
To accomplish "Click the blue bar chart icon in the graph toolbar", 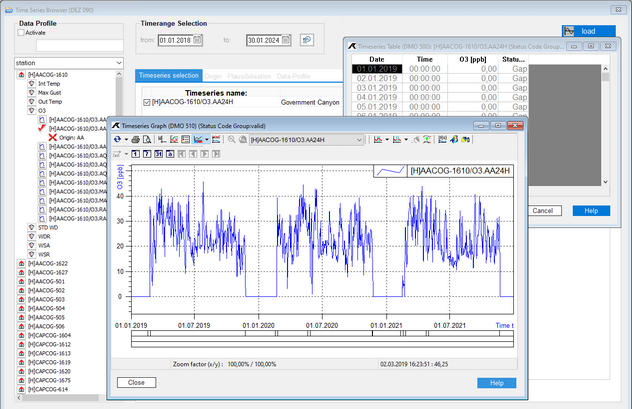I will [397, 139].
